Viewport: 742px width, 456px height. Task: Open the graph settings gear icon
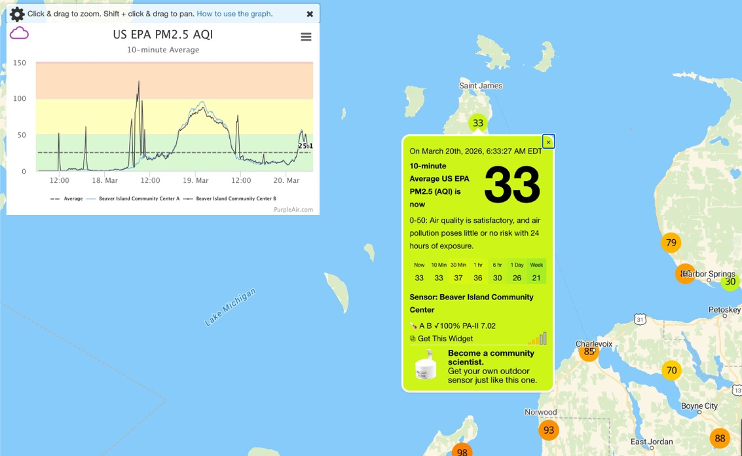16,14
